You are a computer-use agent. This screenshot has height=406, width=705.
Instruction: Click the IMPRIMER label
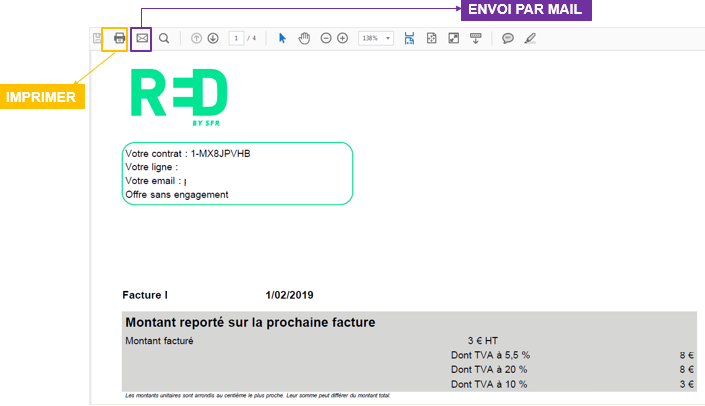[x=41, y=97]
